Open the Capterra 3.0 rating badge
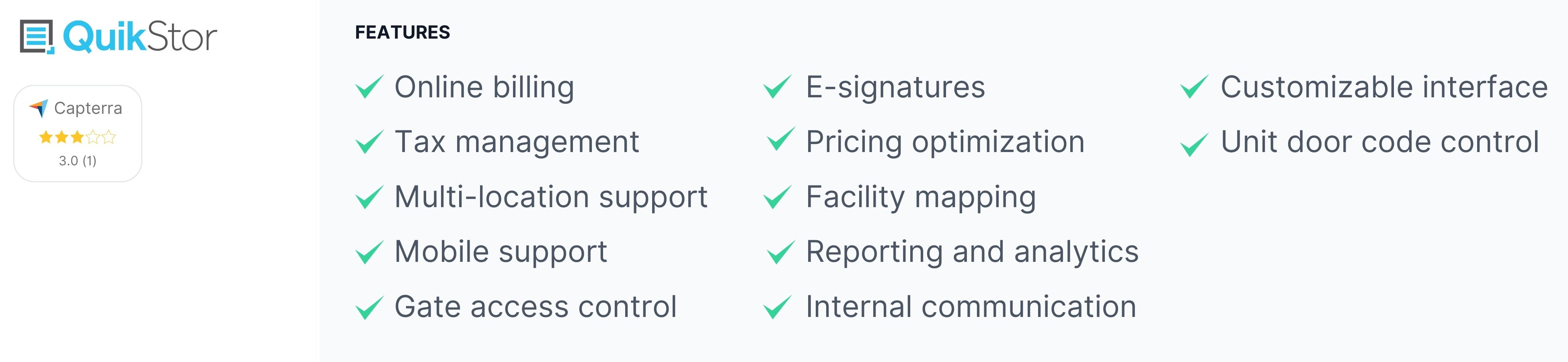Screen dimensions: 1568x362 click(78, 134)
